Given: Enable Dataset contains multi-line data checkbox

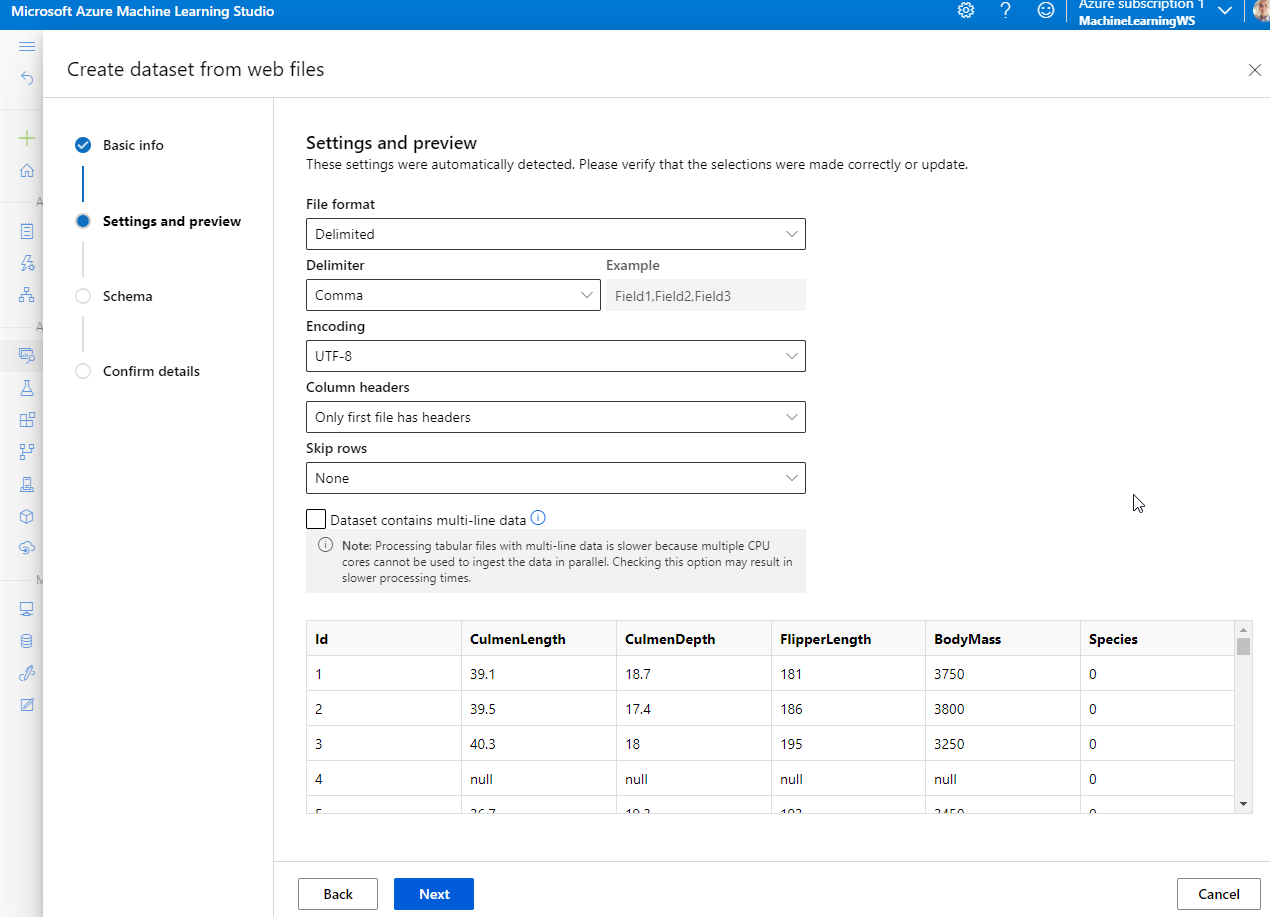Looking at the screenshot, I should pos(316,519).
